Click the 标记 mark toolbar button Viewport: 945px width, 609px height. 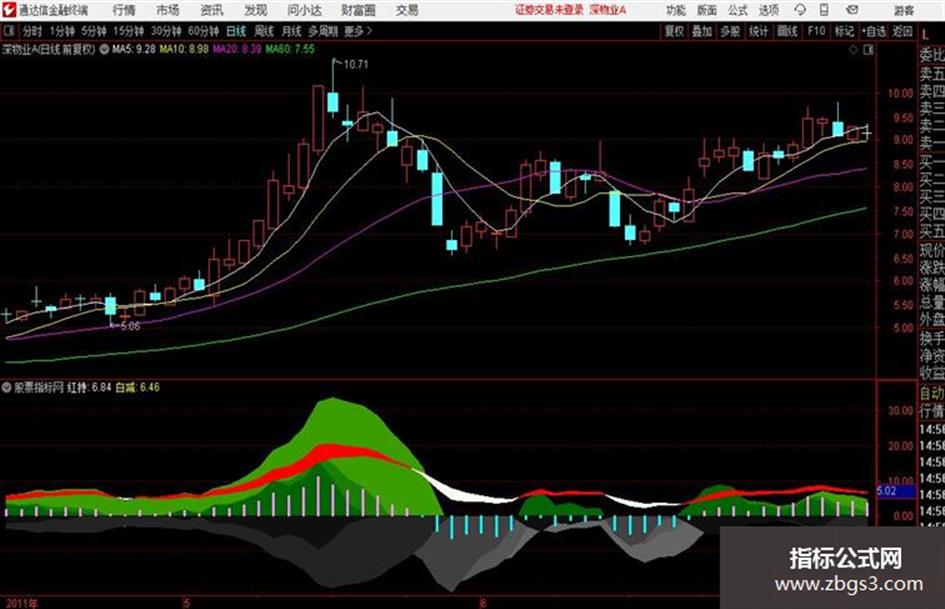click(844, 31)
